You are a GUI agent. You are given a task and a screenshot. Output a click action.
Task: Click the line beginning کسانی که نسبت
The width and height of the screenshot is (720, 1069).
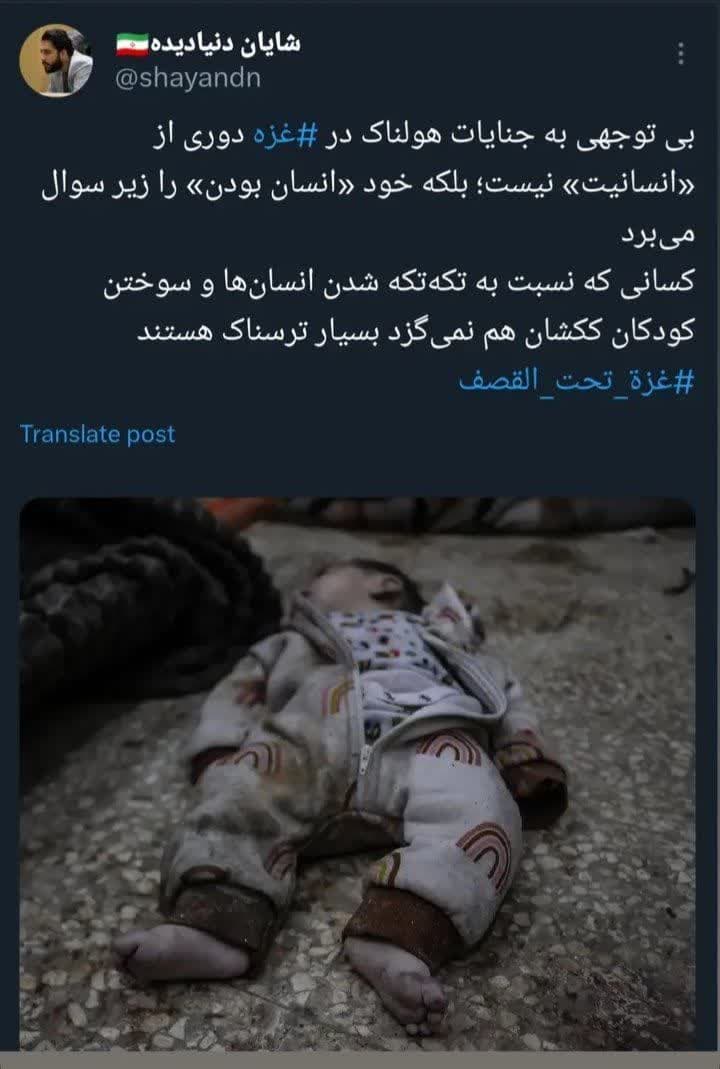tap(399, 283)
